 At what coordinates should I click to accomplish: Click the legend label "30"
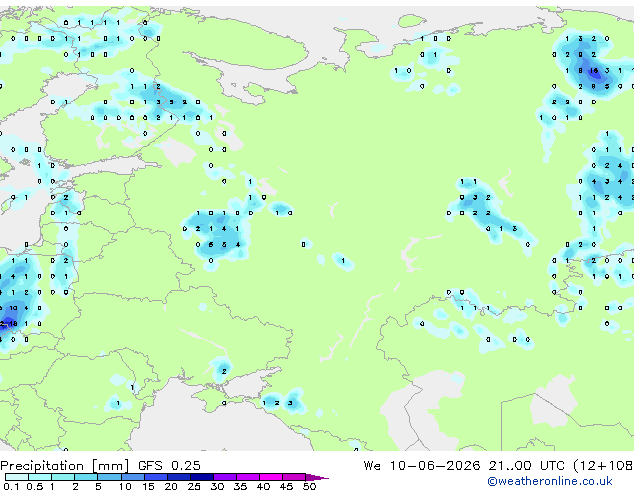coord(217,486)
